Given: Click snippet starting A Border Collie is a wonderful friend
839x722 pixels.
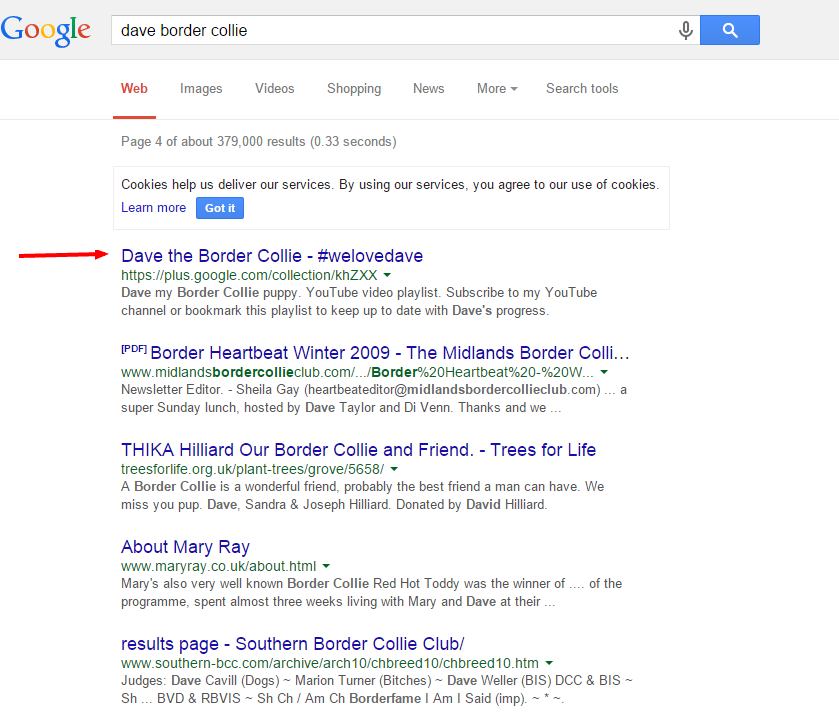Looking at the screenshot, I should [362, 495].
